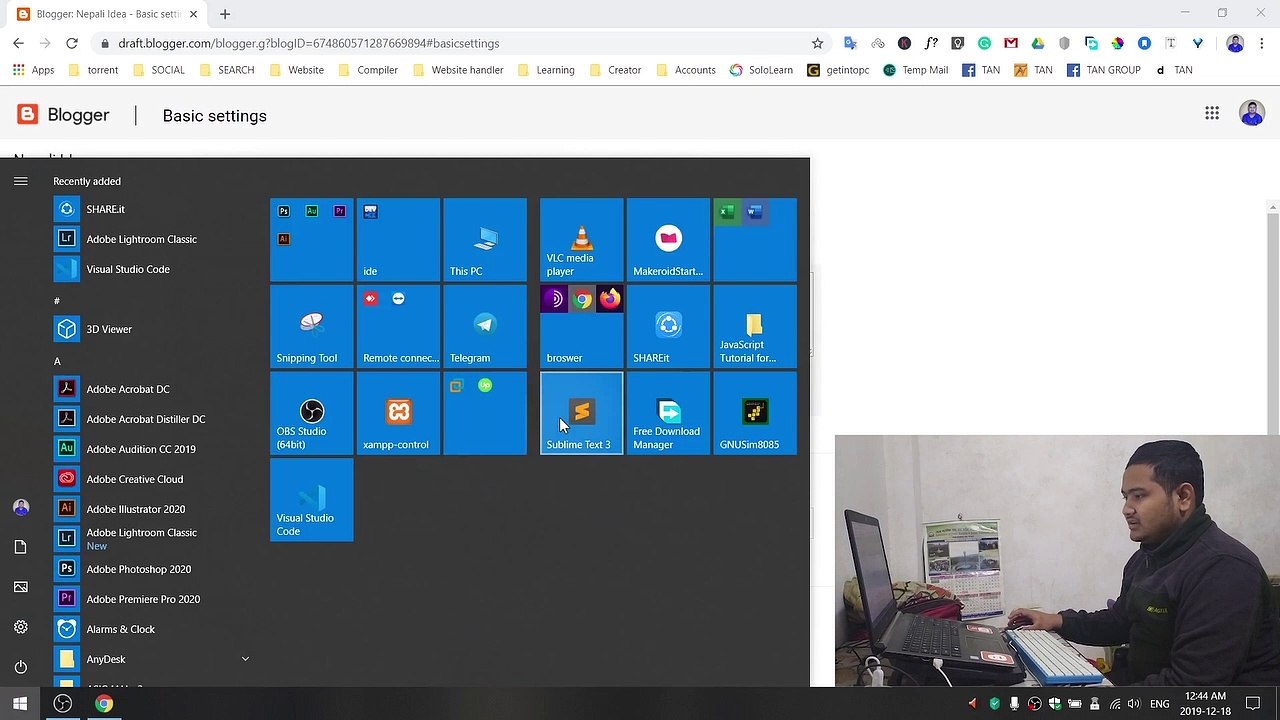Open the Start menu user account icon
Viewport: 1280px width, 720px height.
click(20, 507)
